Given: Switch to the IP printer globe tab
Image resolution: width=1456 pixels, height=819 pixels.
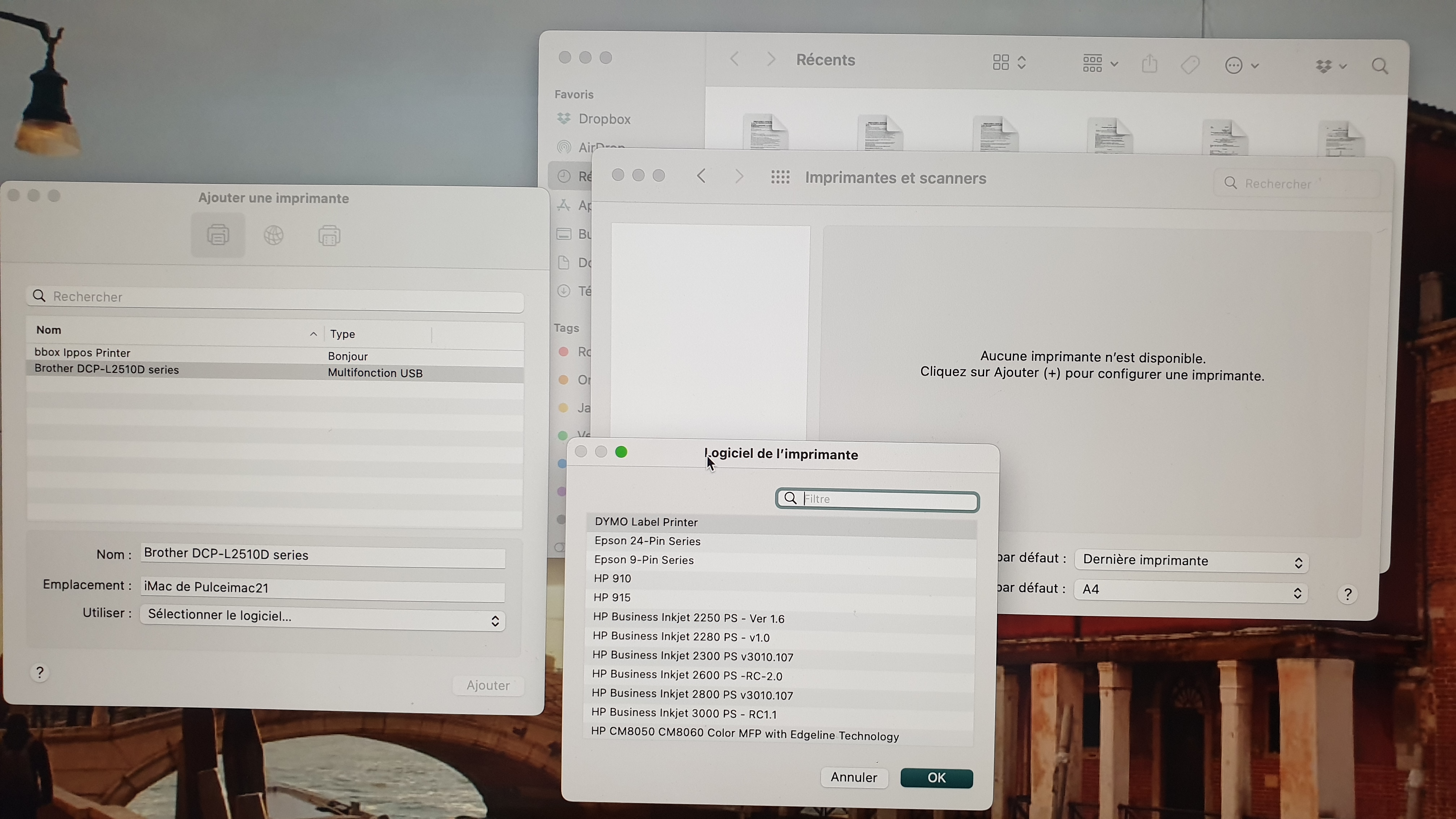Looking at the screenshot, I should click(274, 235).
